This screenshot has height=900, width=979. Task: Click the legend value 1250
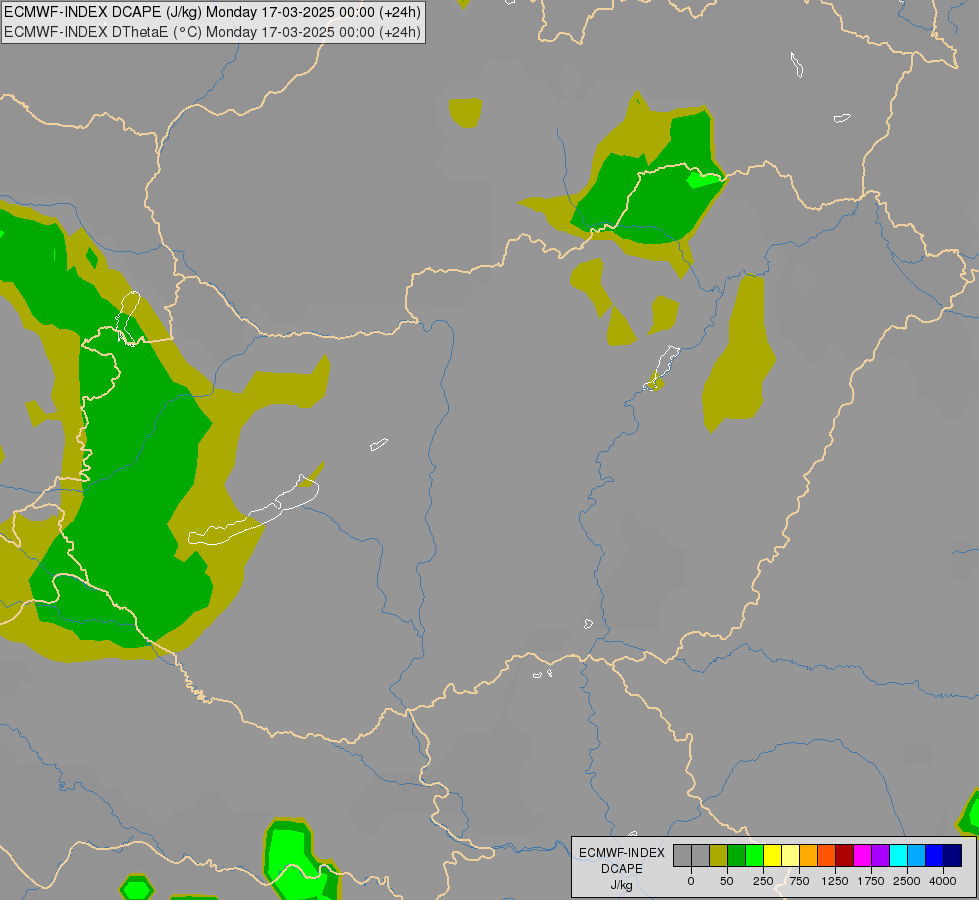pos(835,881)
